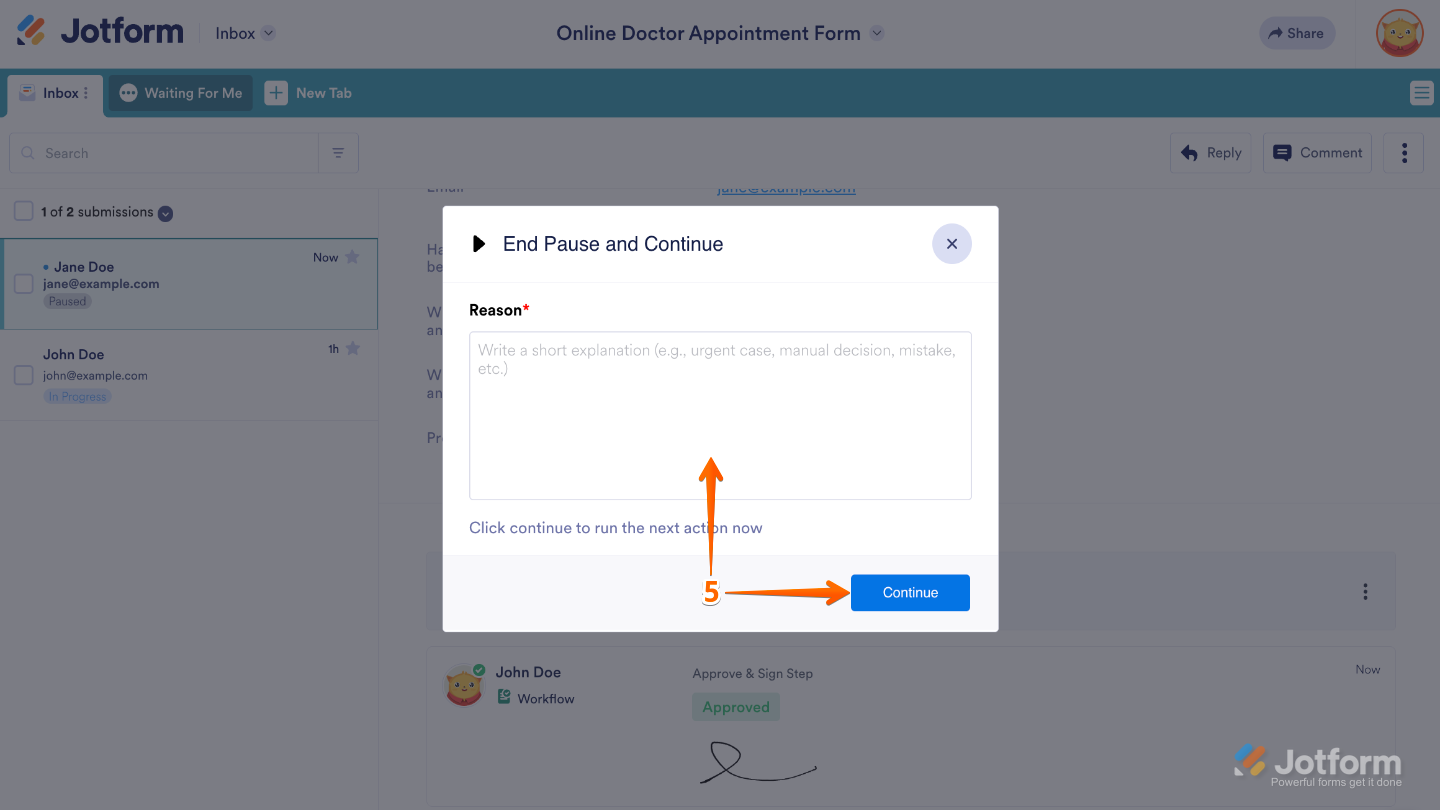
Task: Open the Reply panel
Action: (1210, 152)
